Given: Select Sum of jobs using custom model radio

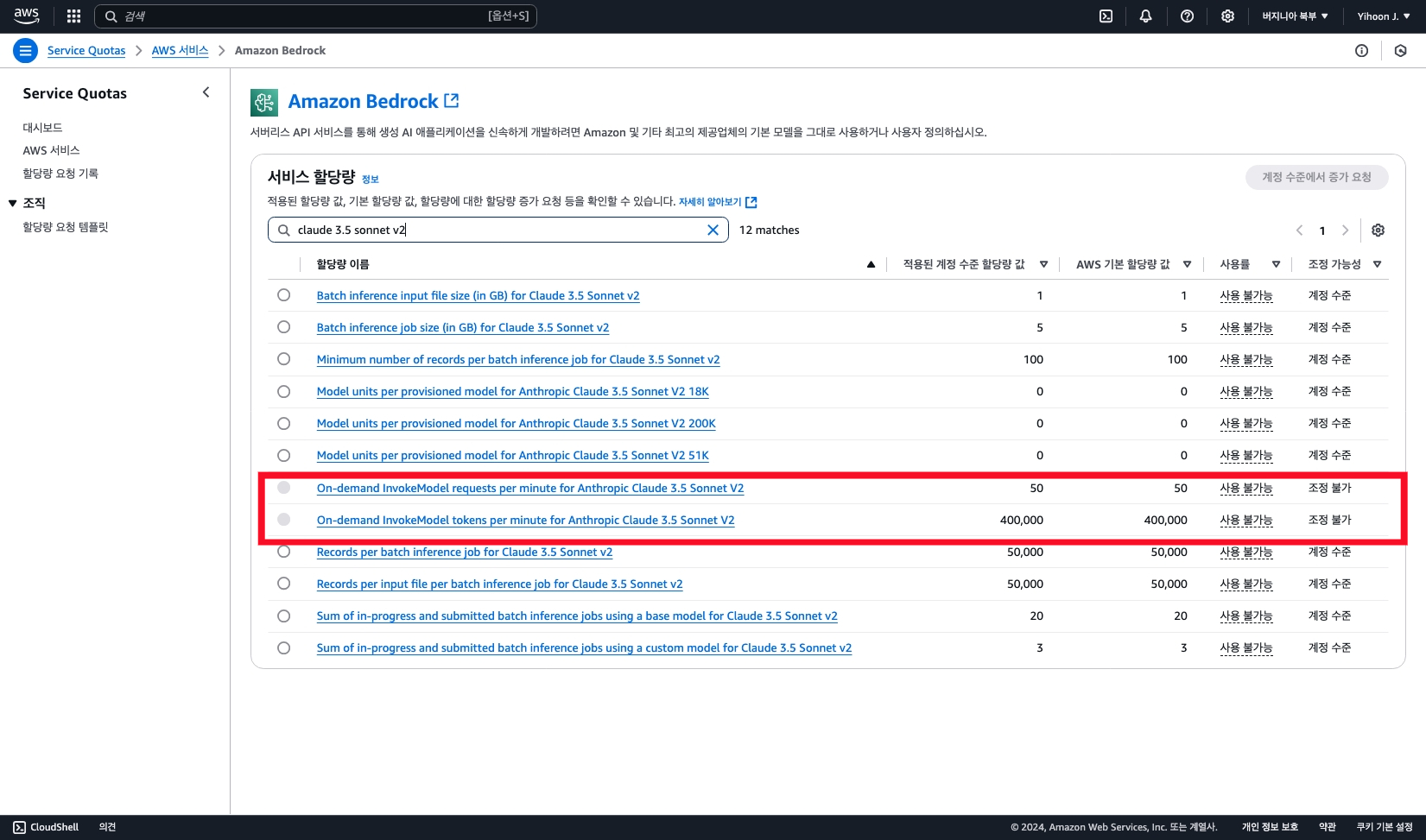Looking at the screenshot, I should [283, 647].
